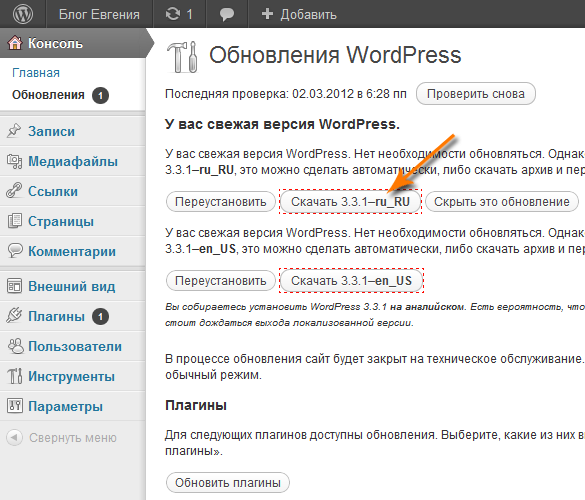This screenshot has height=500, width=585.
Task: Click the chain icon beside Ссылки
Action: point(14,191)
